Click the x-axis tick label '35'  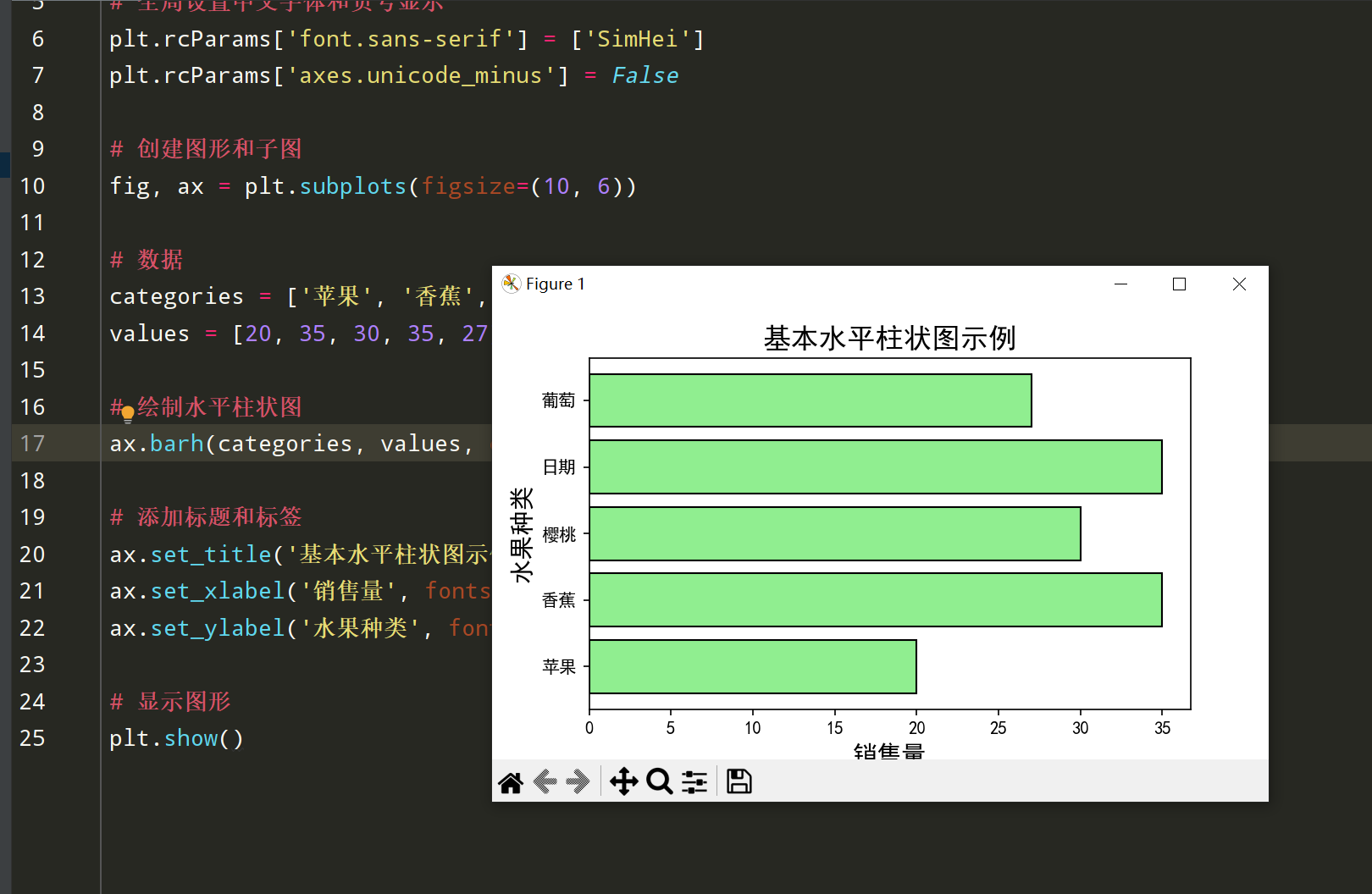pyautogui.click(x=1162, y=728)
